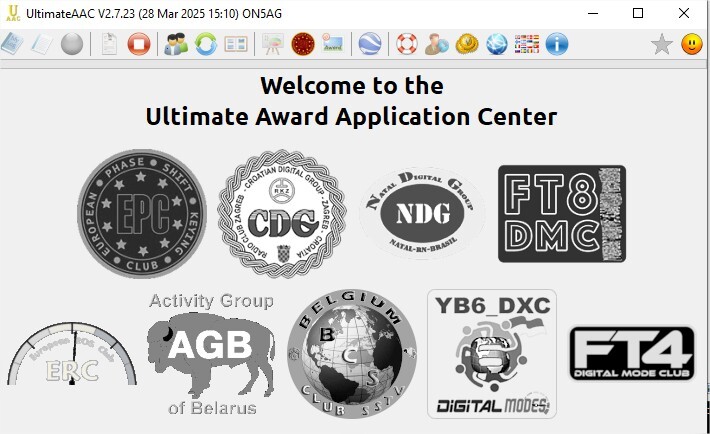Minimize the UltimateAAC window
This screenshot has width=710, height=434.
point(593,13)
